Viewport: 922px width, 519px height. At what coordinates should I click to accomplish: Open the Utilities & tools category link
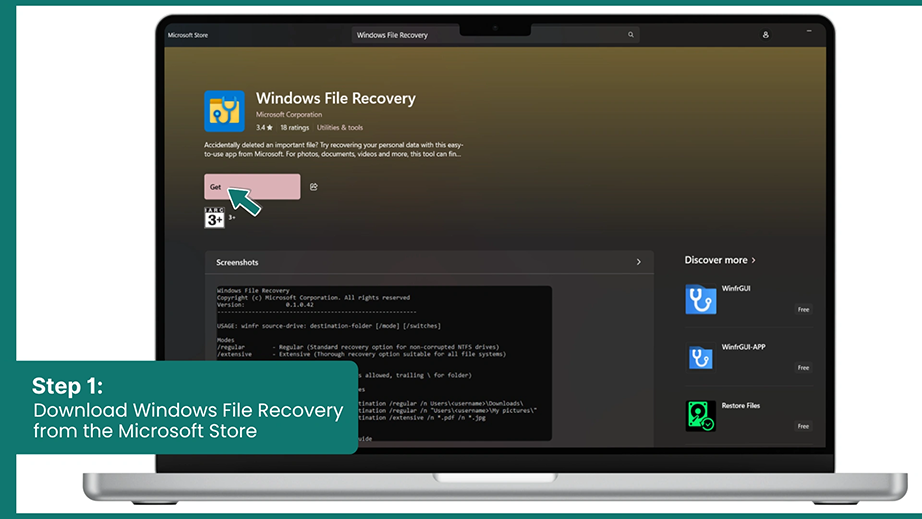tap(340, 128)
